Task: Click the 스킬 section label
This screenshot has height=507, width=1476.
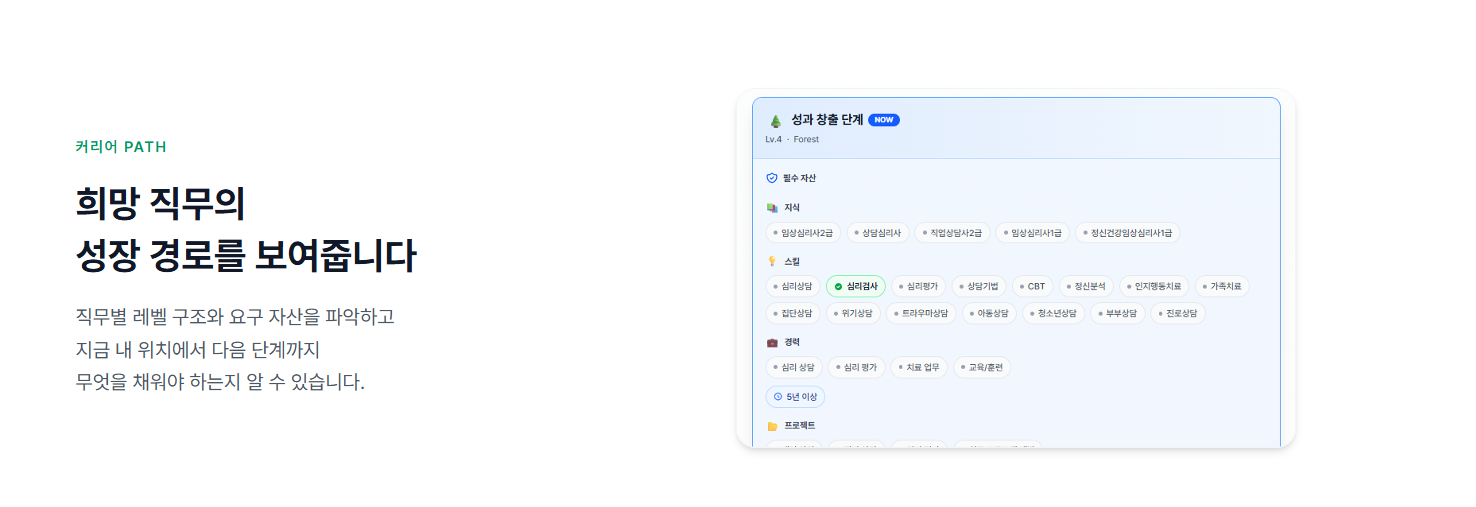Action: (792, 261)
